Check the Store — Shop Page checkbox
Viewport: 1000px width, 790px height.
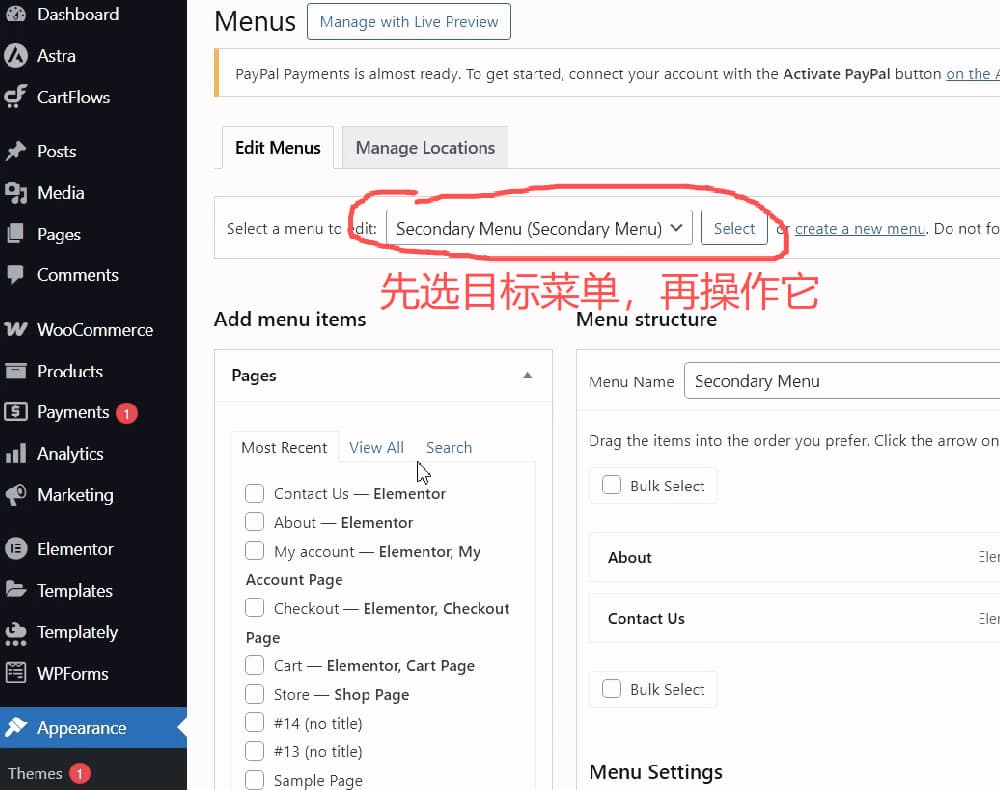pyautogui.click(x=254, y=694)
